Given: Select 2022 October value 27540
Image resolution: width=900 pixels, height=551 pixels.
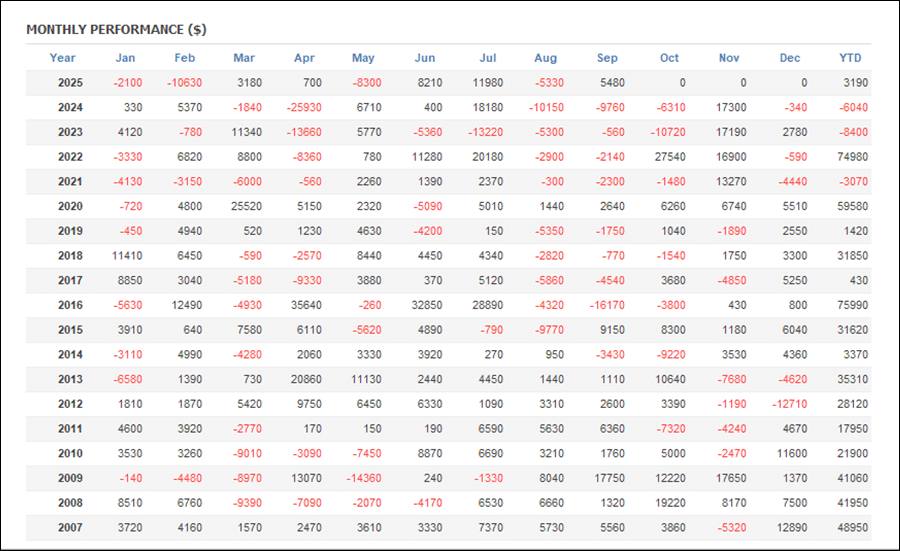Looking at the screenshot, I should click(668, 157).
